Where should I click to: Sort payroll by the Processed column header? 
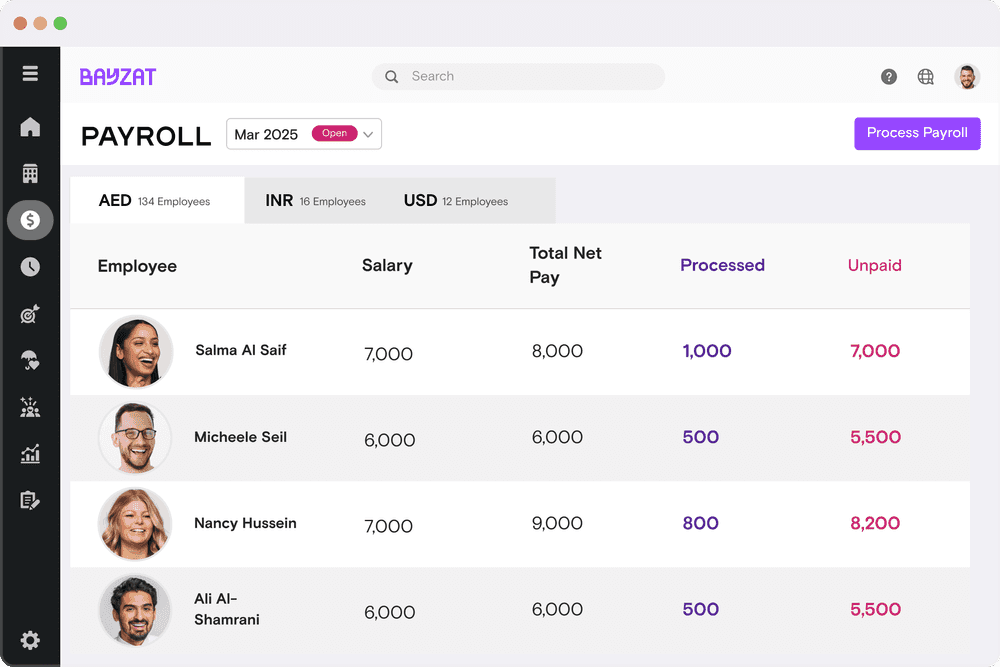pyautogui.click(x=722, y=265)
